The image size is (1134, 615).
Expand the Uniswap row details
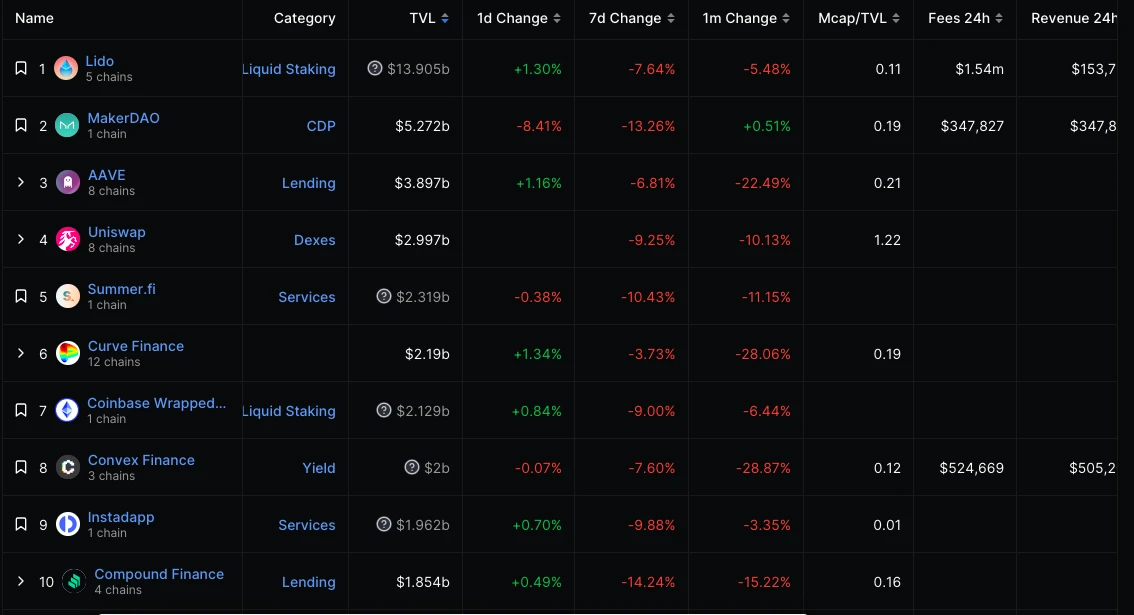pyautogui.click(x=20, y=239)
